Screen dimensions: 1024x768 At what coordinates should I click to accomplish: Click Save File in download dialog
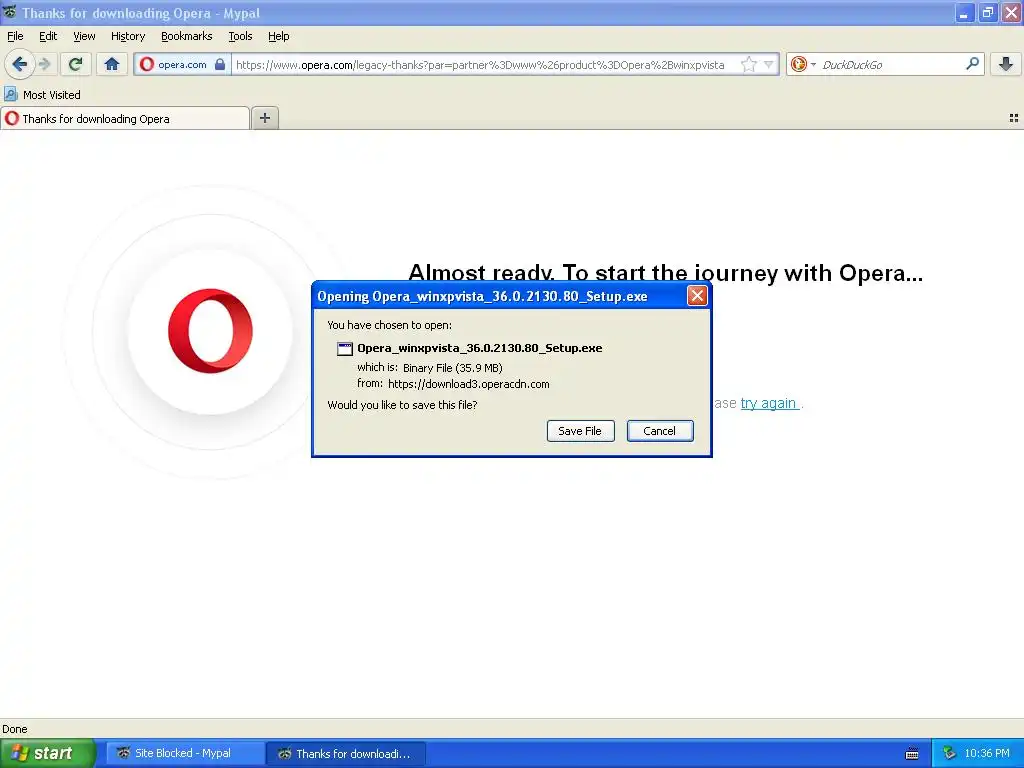tap(580, 431)
